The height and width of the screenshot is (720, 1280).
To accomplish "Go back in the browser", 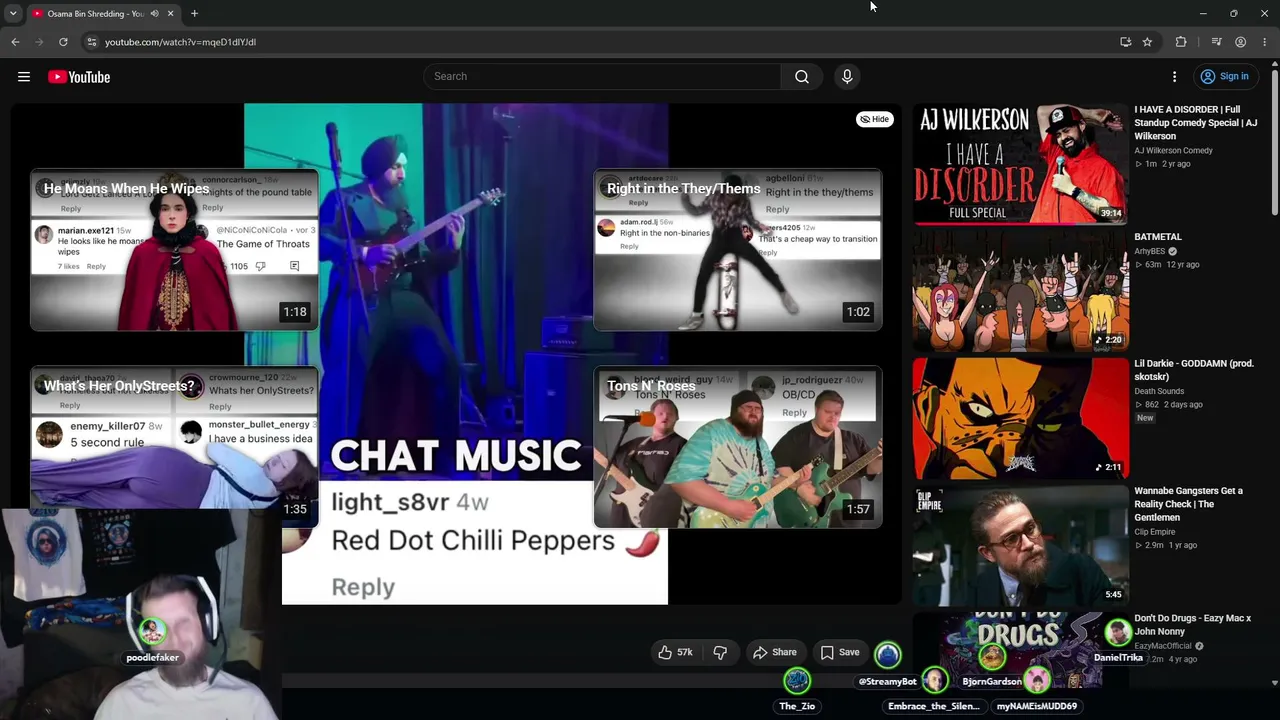I will point(15,42).
